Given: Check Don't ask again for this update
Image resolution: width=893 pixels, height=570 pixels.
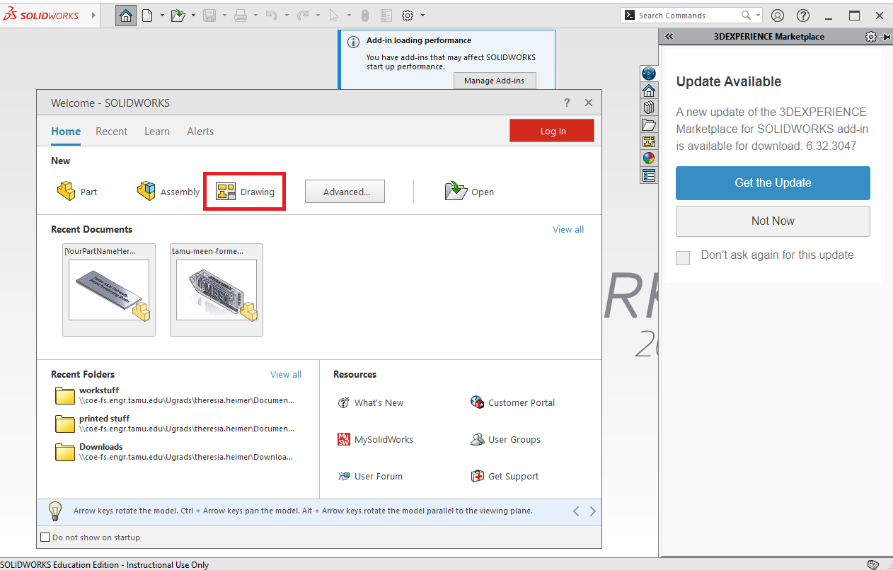Looking at the screenshot, I should [683, 257].
